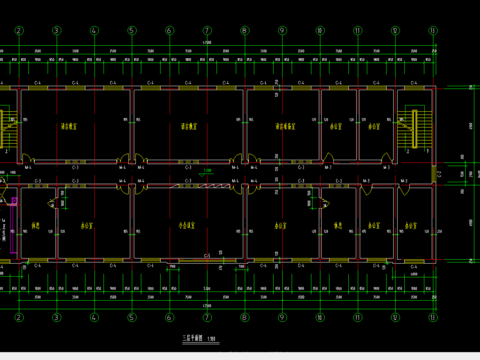Select the zigzag hatch line in corridor wall
The image size is (480, 360).
tap(200, 186)
